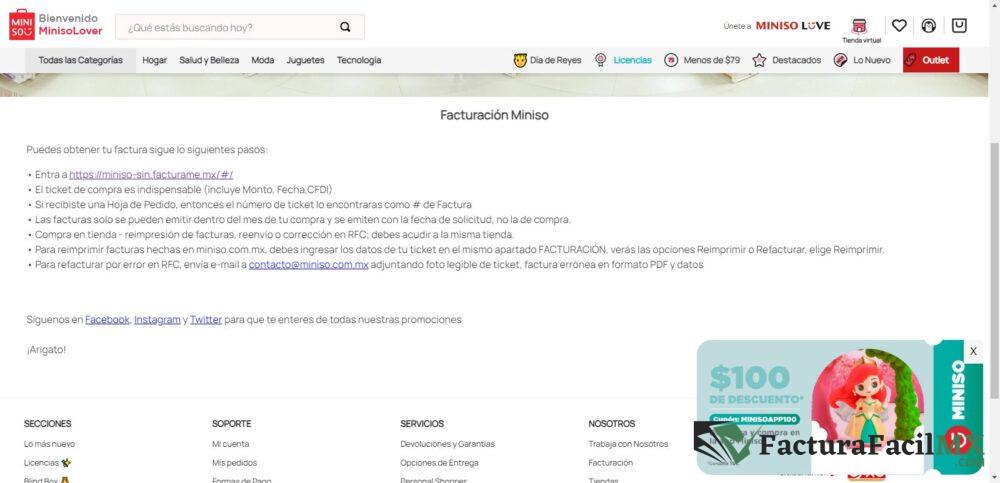Open the Tecnología category
Image resolution: width=1000 pixels, height=483 pixels.
pyautogui.click(x=359, y=60)
